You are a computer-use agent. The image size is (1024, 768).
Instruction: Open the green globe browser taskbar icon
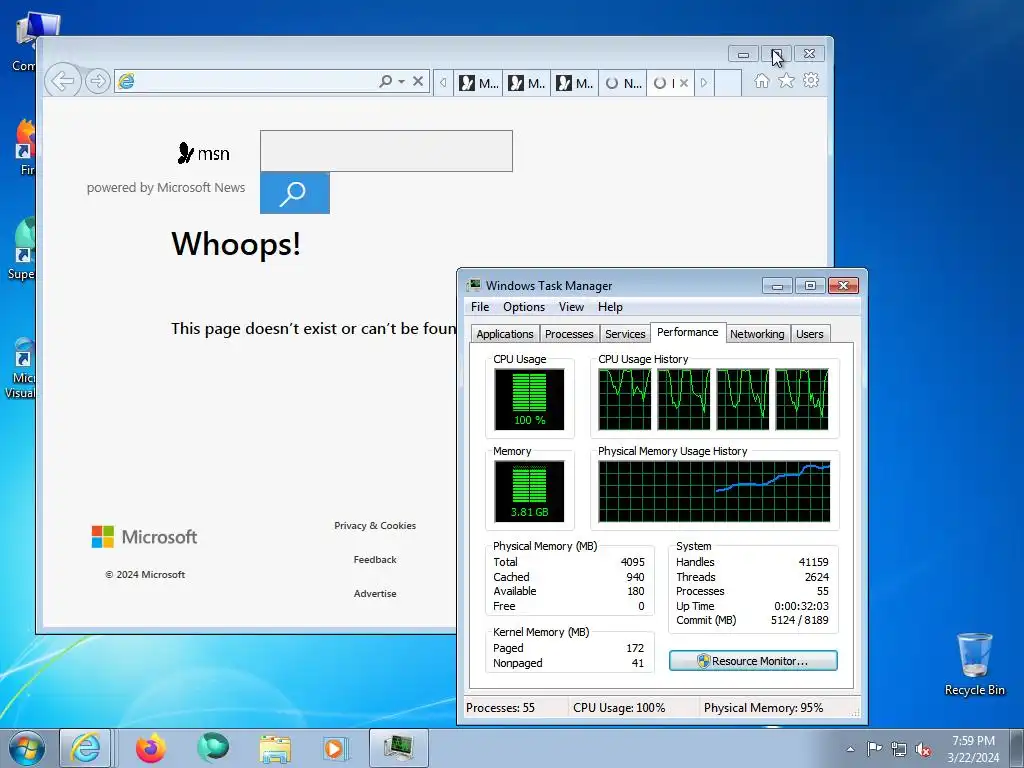pos(213,748)
